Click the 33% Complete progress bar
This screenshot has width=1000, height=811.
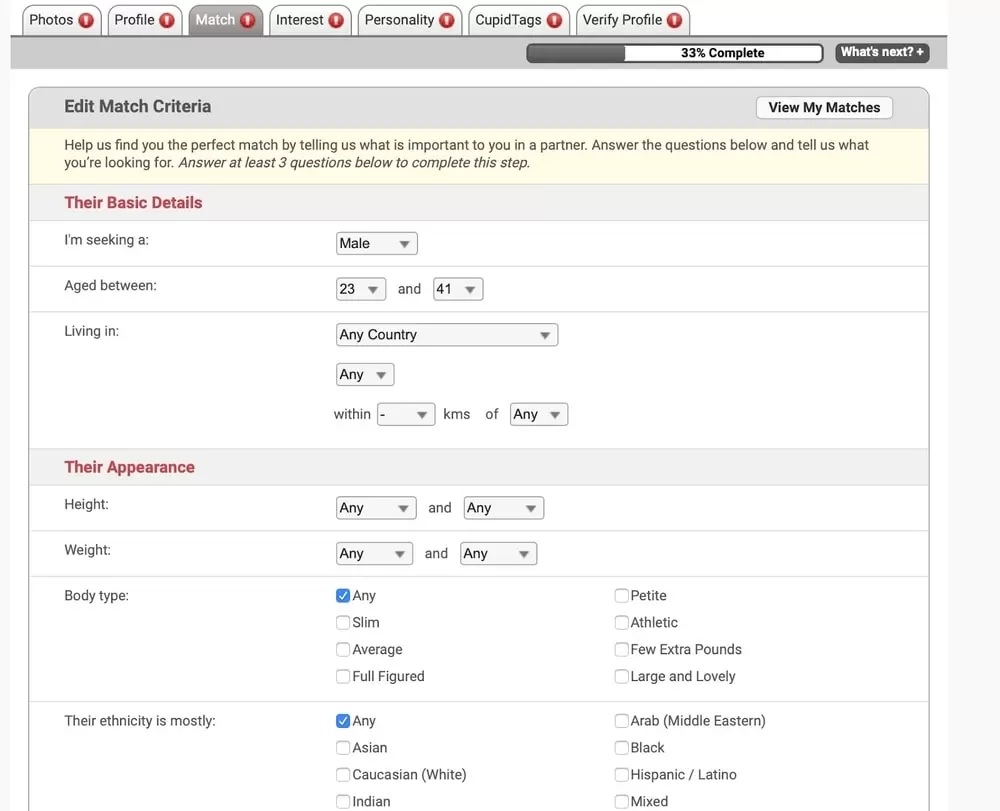[x=675, y=53]
